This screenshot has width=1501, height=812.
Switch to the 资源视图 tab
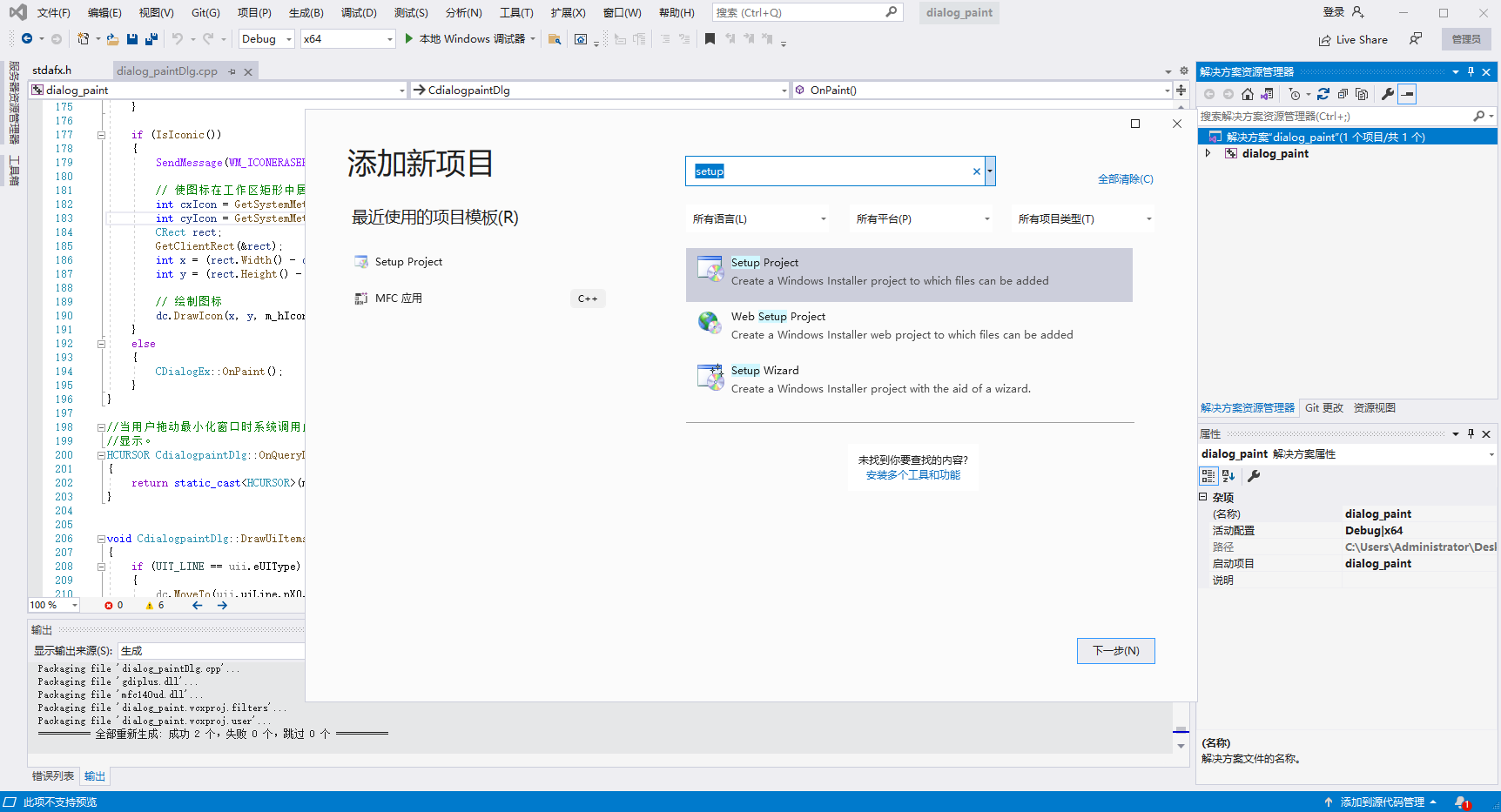(1375, 408)
